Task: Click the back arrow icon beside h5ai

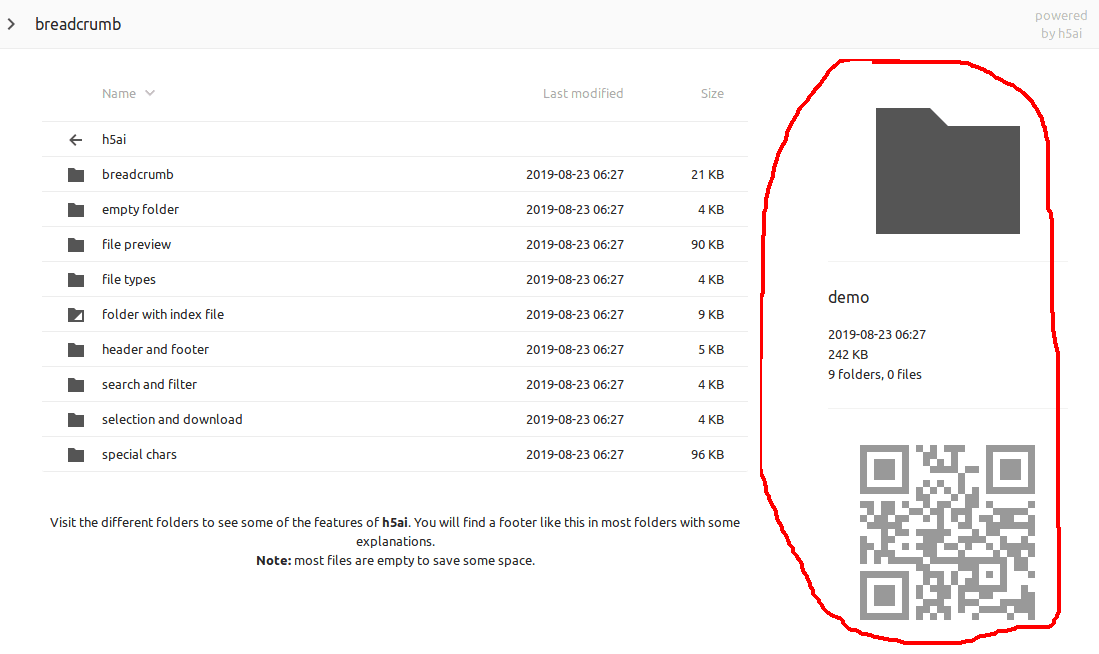Action: point(75,140)
